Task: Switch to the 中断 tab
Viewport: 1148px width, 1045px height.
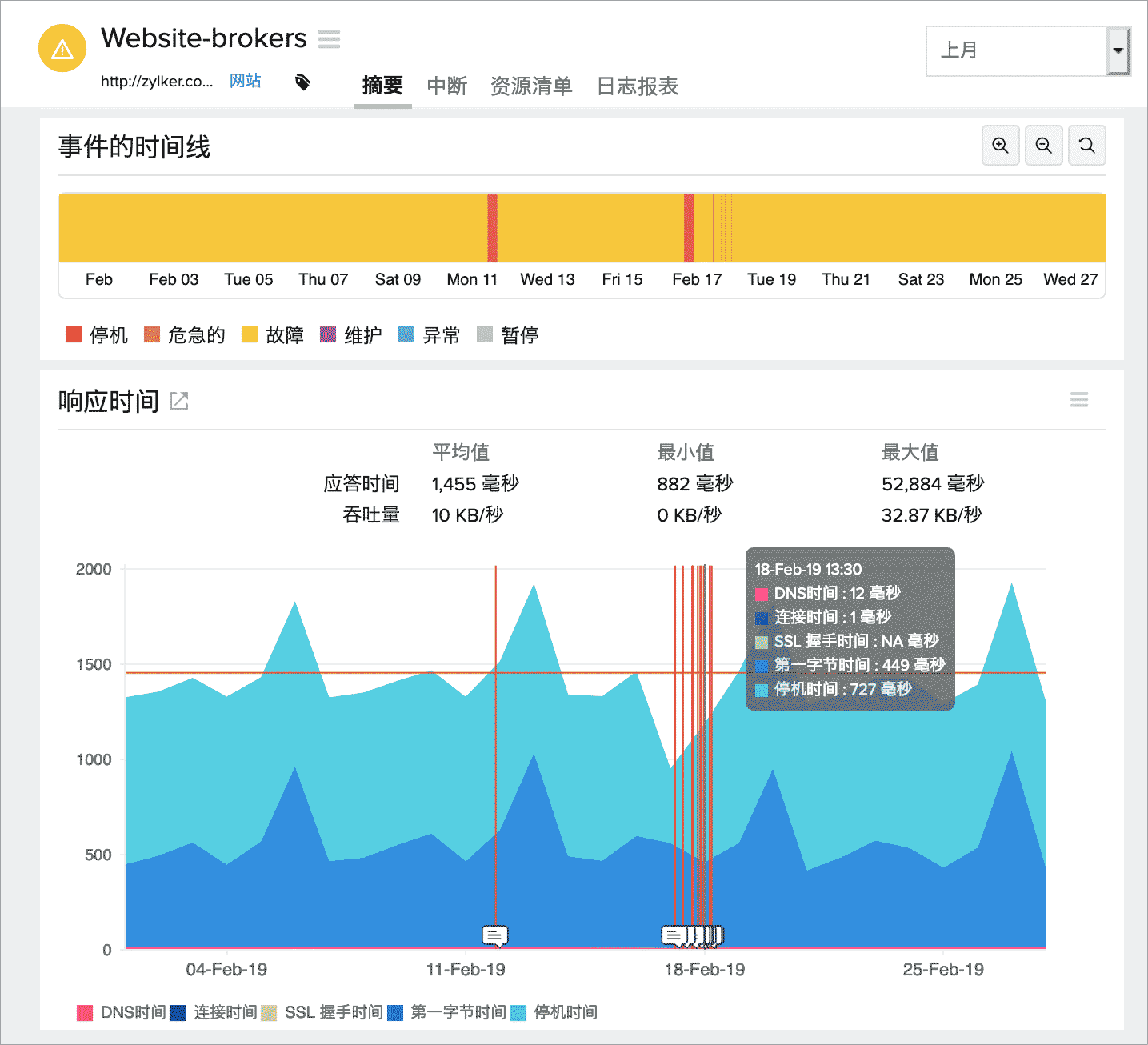Action: click(447, 86)
